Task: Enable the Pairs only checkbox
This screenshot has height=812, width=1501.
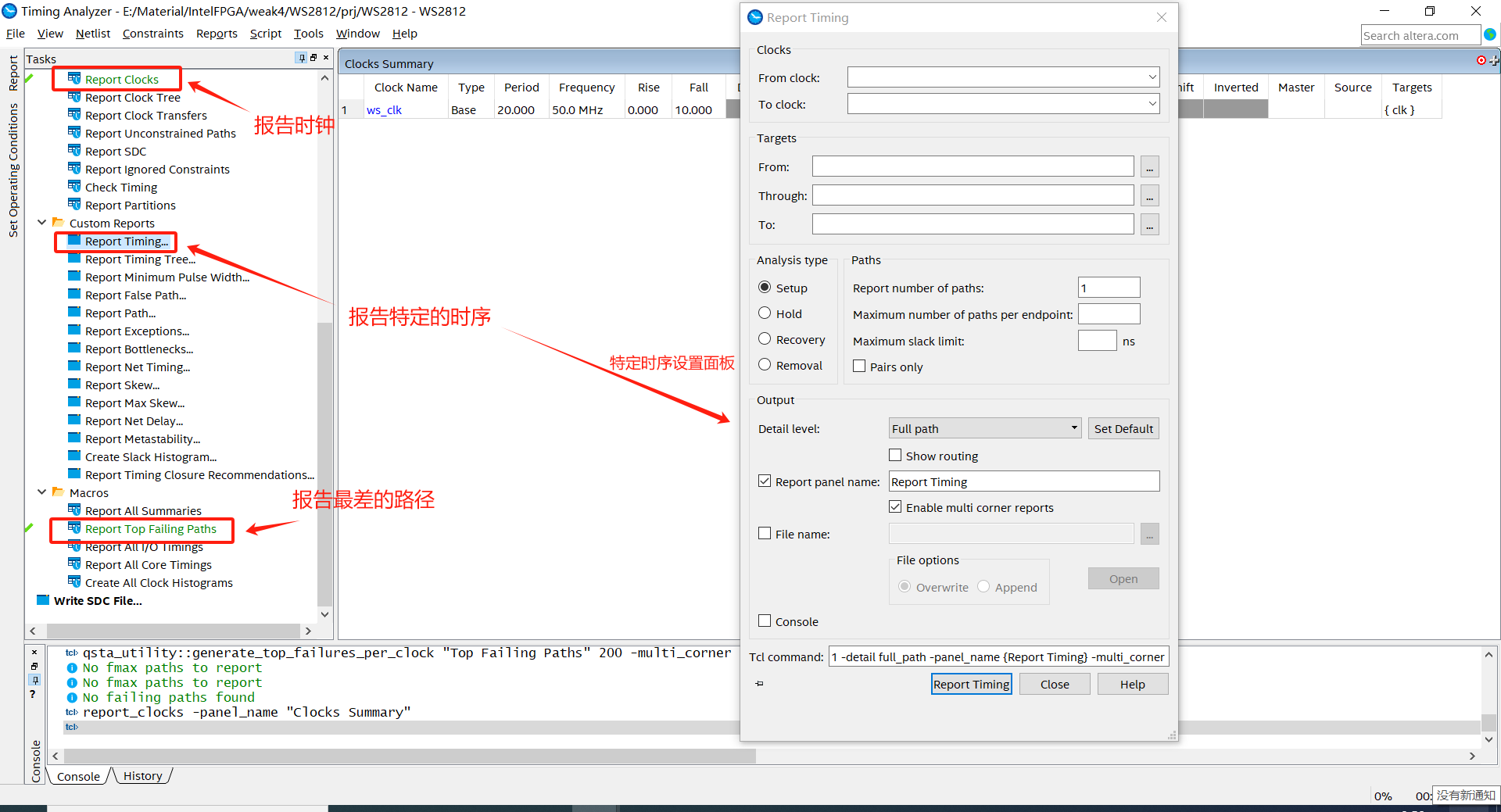Action: coord(859,367)
